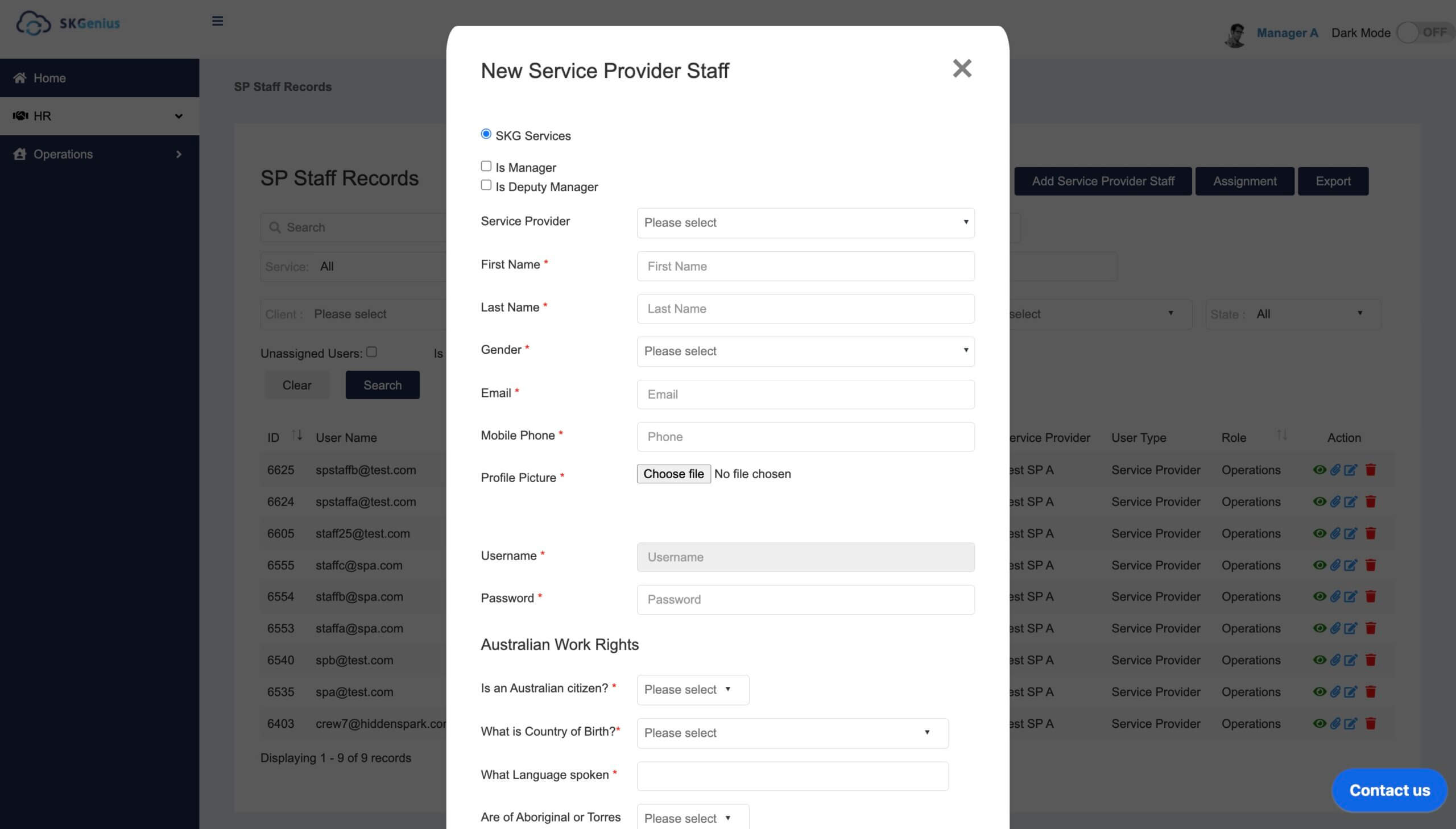Screen dimensions: 1456x829
Task: Open the Gender dropdown
Action: (805, 351)
